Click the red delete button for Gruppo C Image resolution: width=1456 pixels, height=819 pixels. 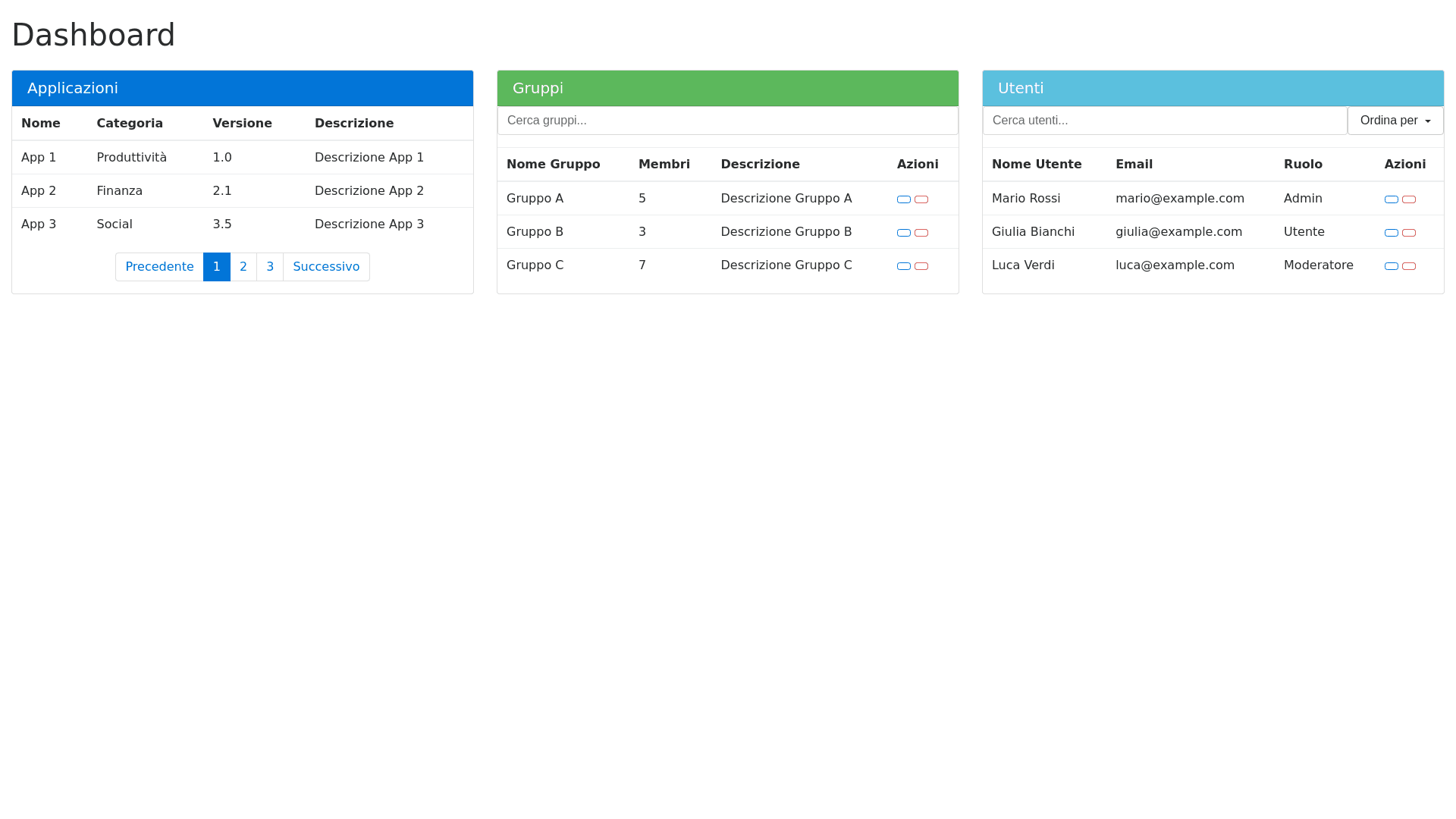[921, 266]
